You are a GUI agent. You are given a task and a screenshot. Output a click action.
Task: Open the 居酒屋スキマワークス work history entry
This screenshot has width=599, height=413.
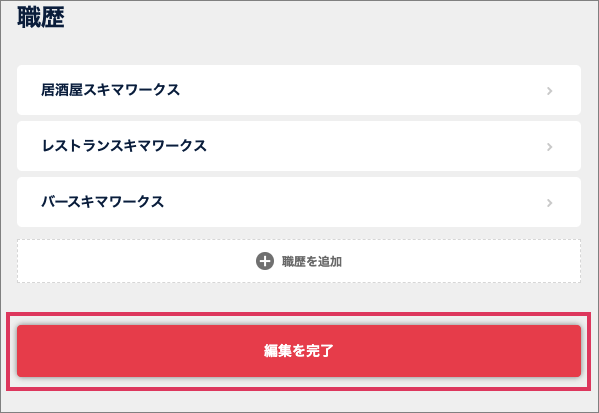[299, 90]
